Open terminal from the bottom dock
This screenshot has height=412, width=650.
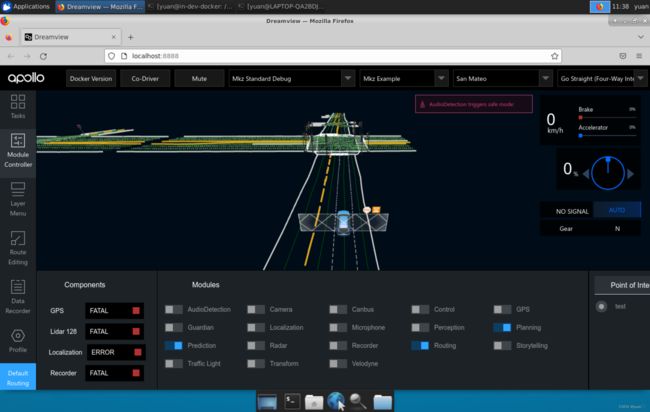click(x=292, y=401)
